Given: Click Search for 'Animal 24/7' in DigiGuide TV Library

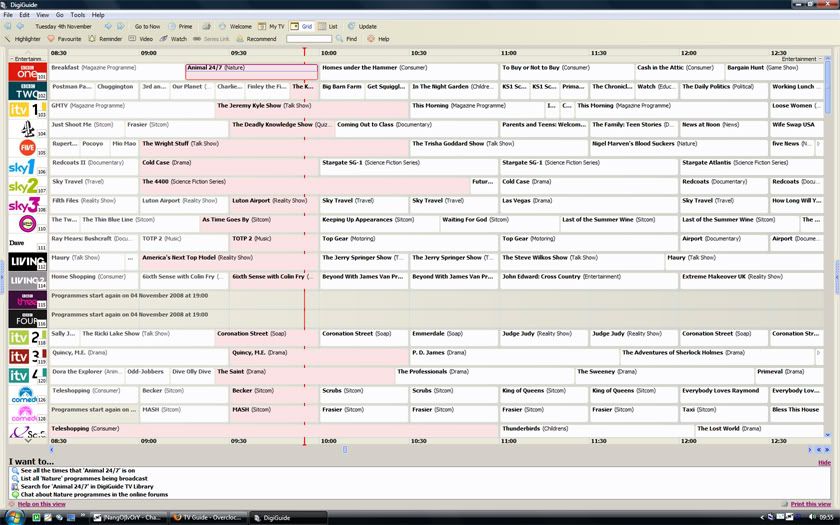Looking at the screenshot, I should (87, 486).
